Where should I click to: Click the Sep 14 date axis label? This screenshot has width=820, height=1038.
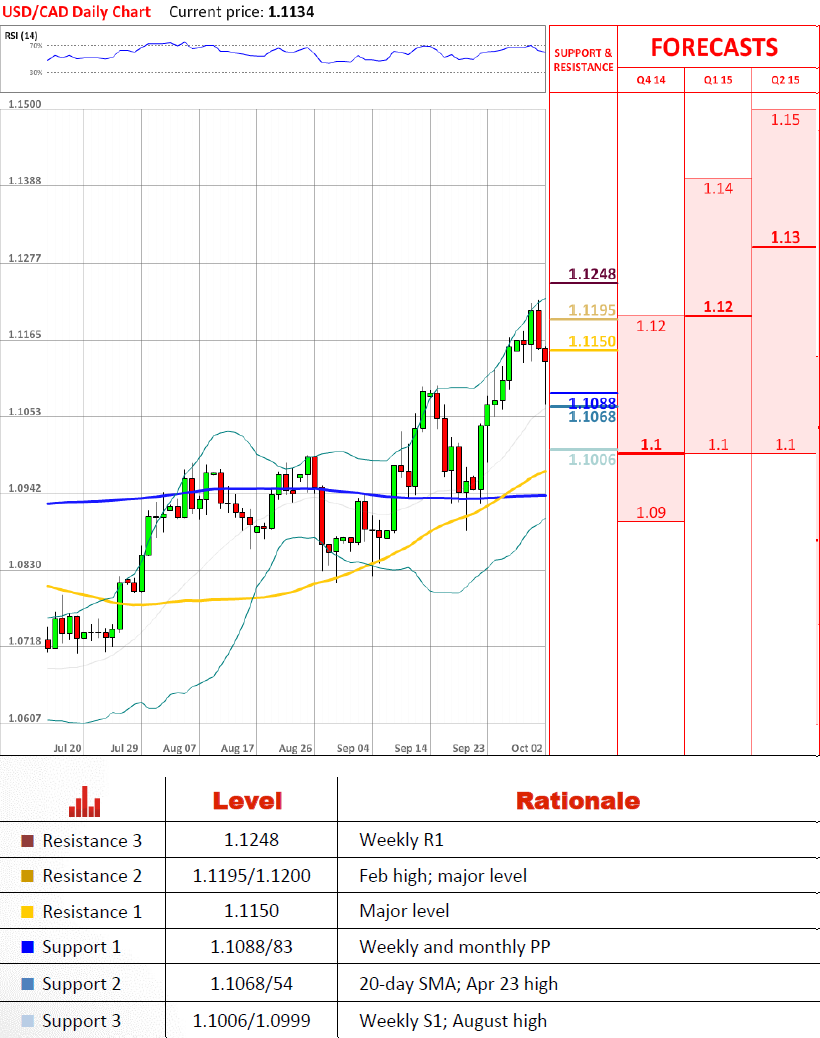[x=410, y=748]
